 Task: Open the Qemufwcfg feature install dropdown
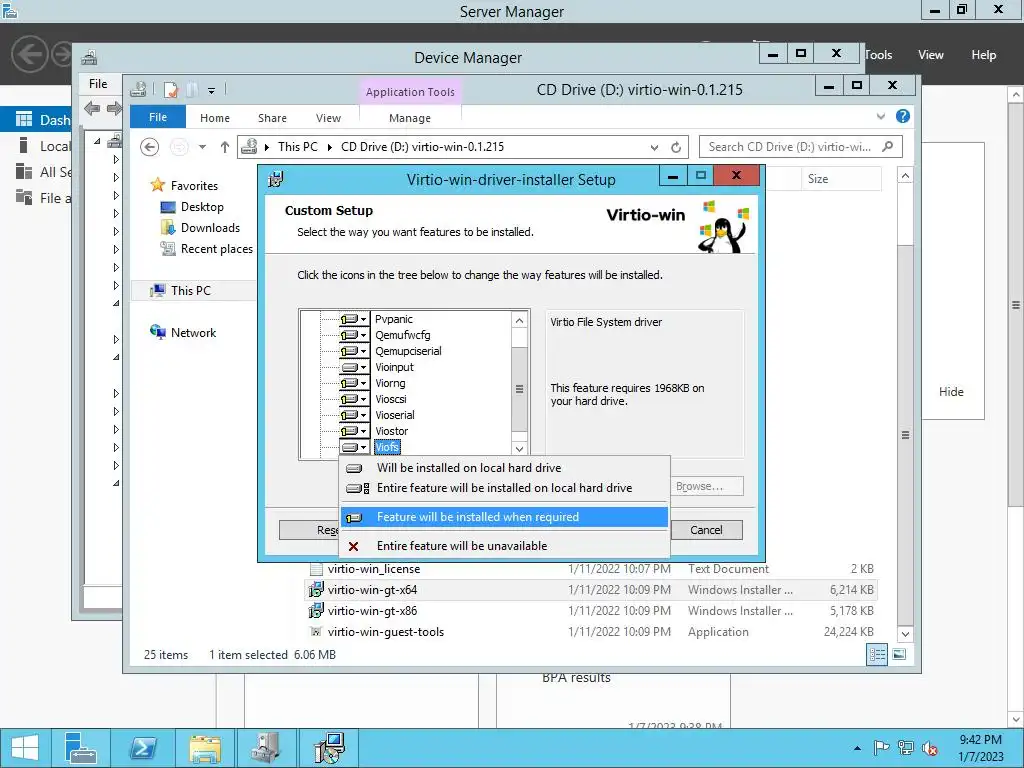[354, 335]
